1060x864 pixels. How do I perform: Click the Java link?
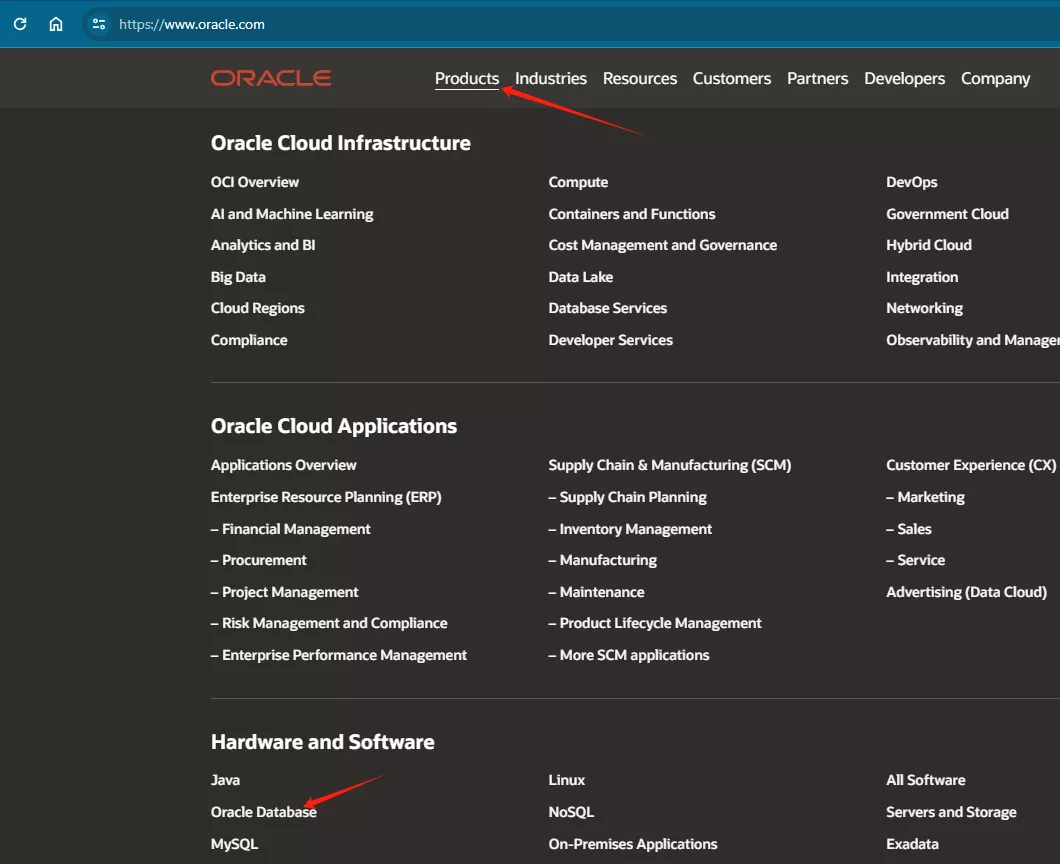point(225,780)
